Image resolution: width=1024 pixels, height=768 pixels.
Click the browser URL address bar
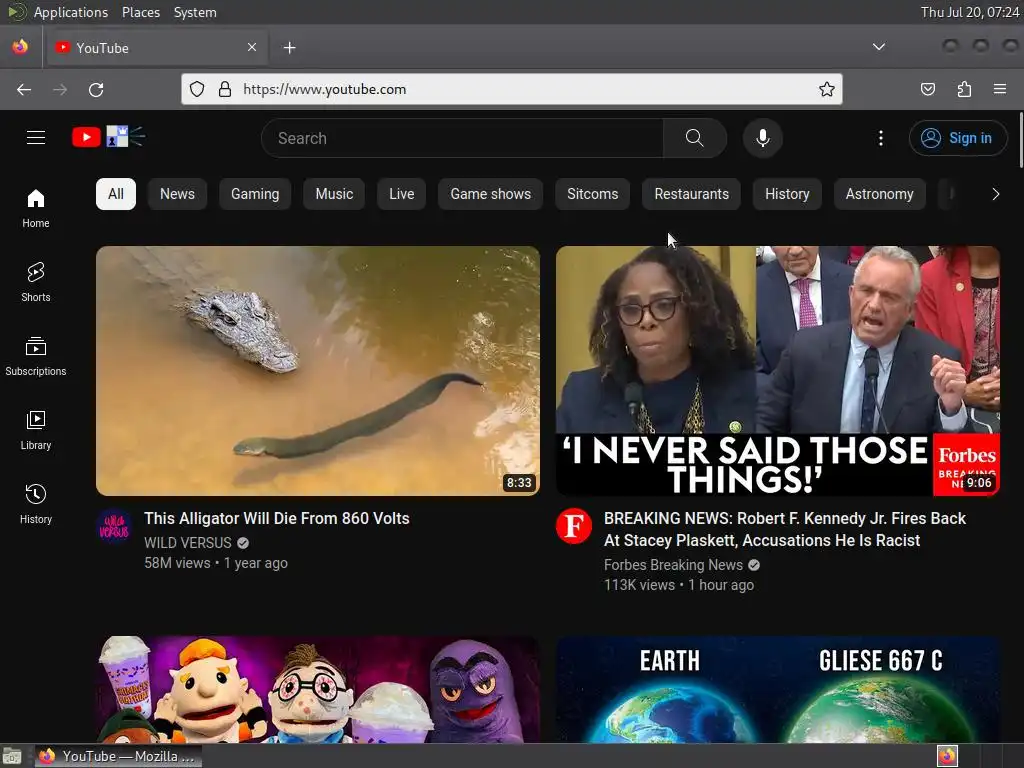(x=511, y=89)
